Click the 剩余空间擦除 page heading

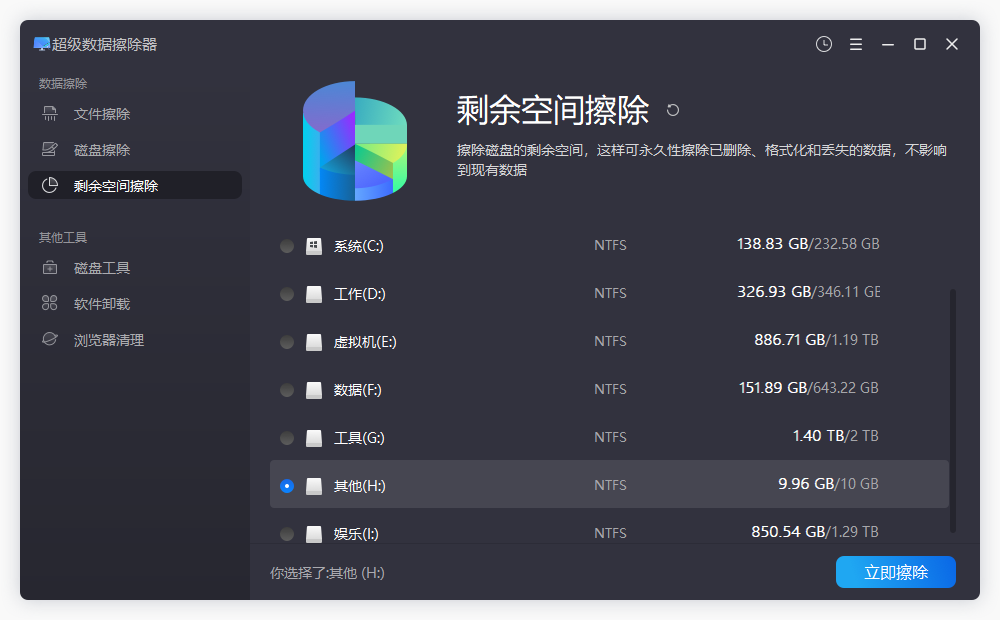coord(552,110)
